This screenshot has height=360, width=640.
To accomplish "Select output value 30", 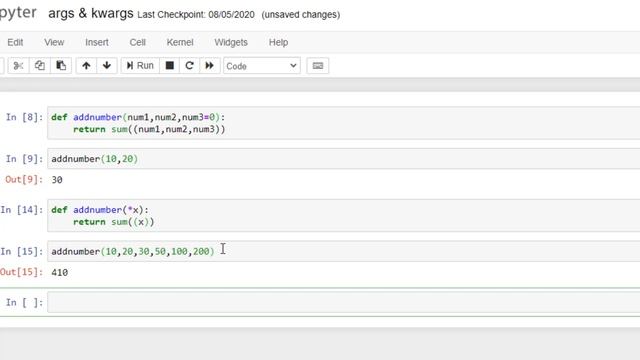I will pyautogui.click(x=57, y=180).
